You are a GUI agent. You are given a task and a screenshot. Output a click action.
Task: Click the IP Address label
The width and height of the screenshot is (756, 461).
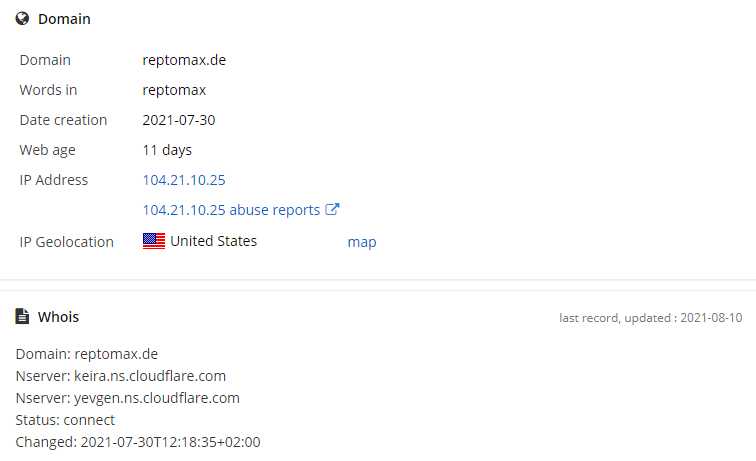point(54,180)
